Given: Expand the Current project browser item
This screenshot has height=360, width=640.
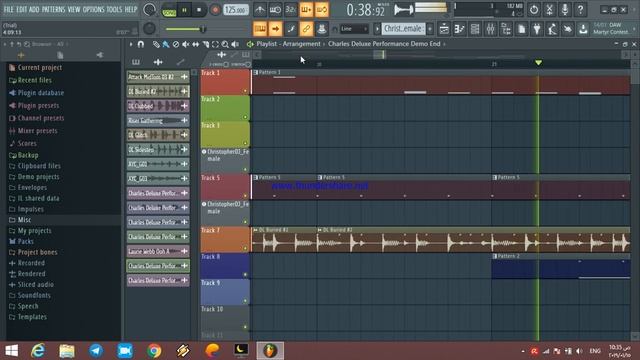Looking at the screenshot, I should coord(40,67).
